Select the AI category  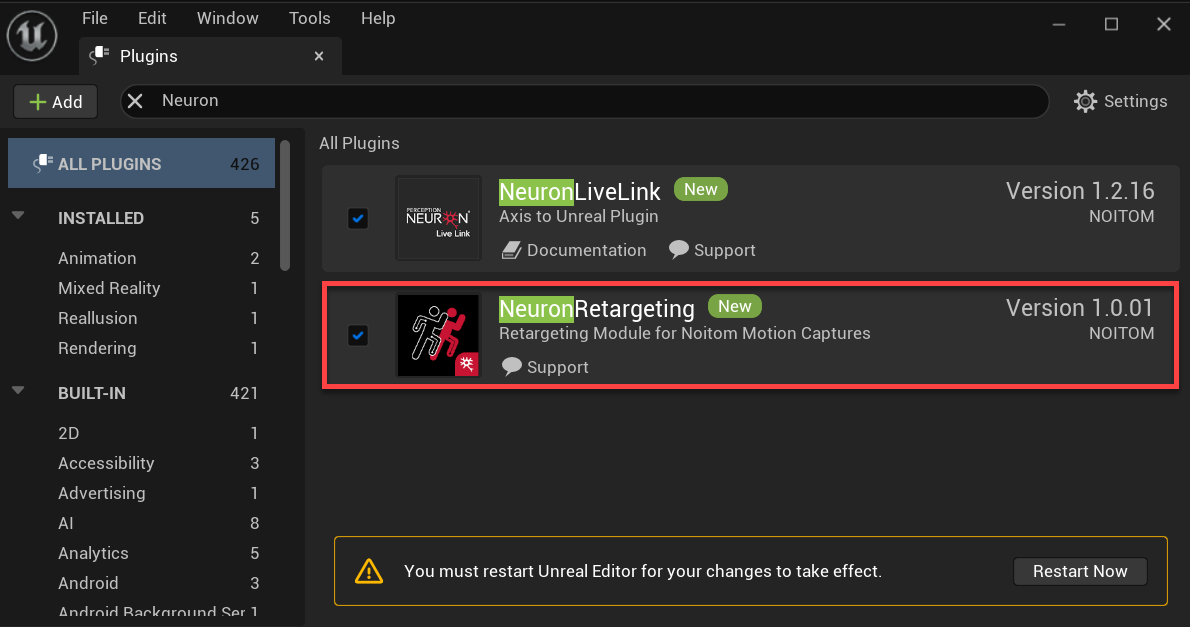[x=66, y=523]
